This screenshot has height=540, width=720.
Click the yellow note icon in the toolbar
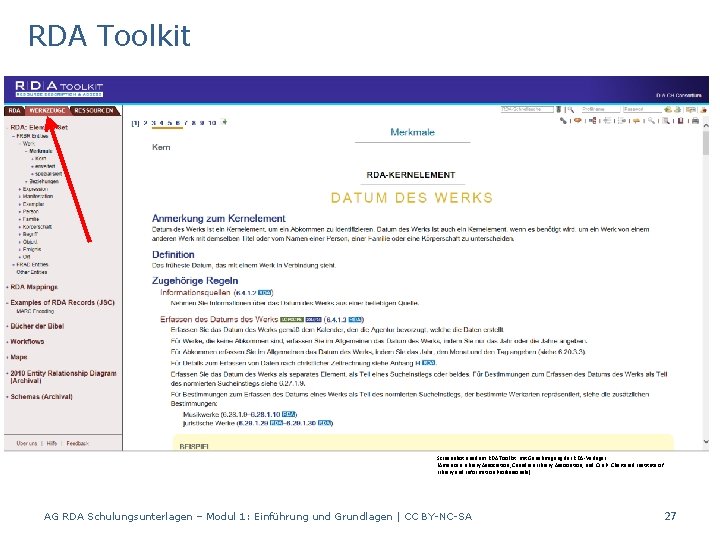636,121
